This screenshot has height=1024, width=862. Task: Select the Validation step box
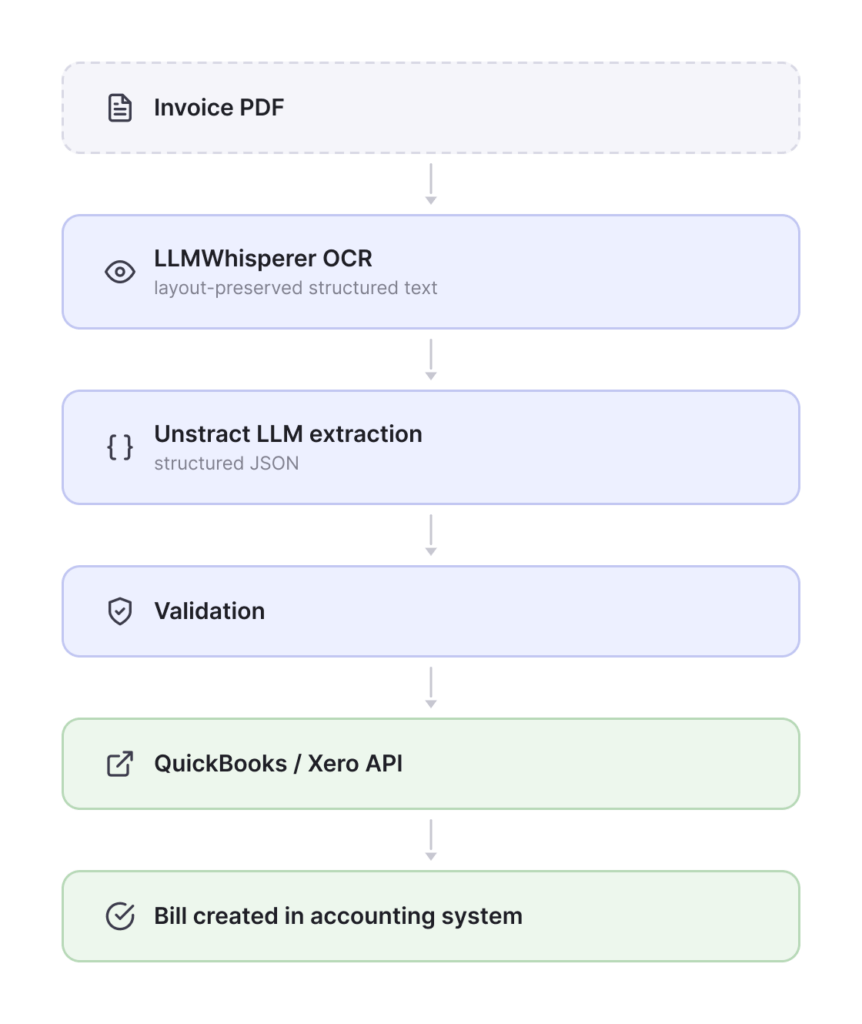431,611
